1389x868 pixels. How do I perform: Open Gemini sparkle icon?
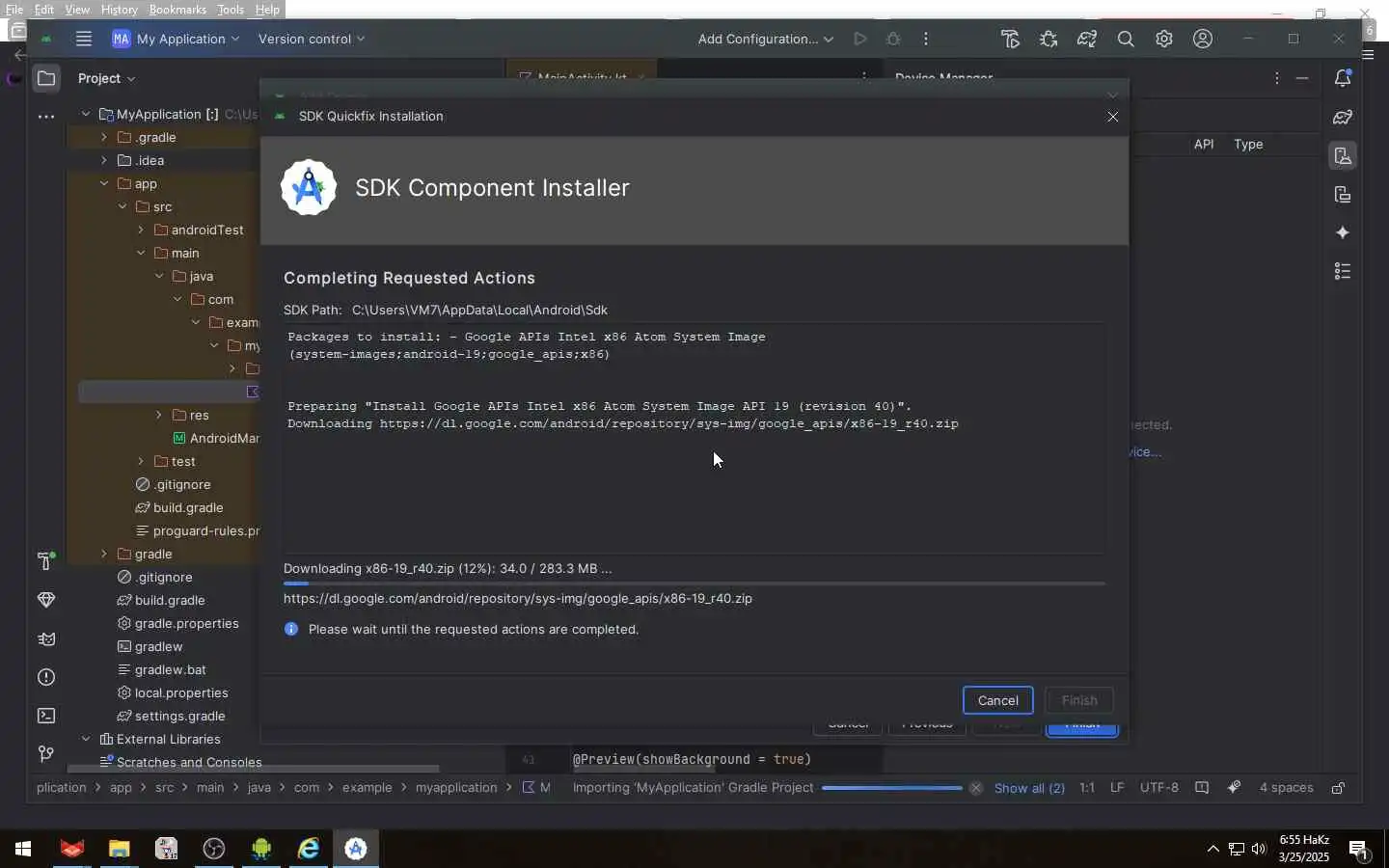tap(1343, 232)
